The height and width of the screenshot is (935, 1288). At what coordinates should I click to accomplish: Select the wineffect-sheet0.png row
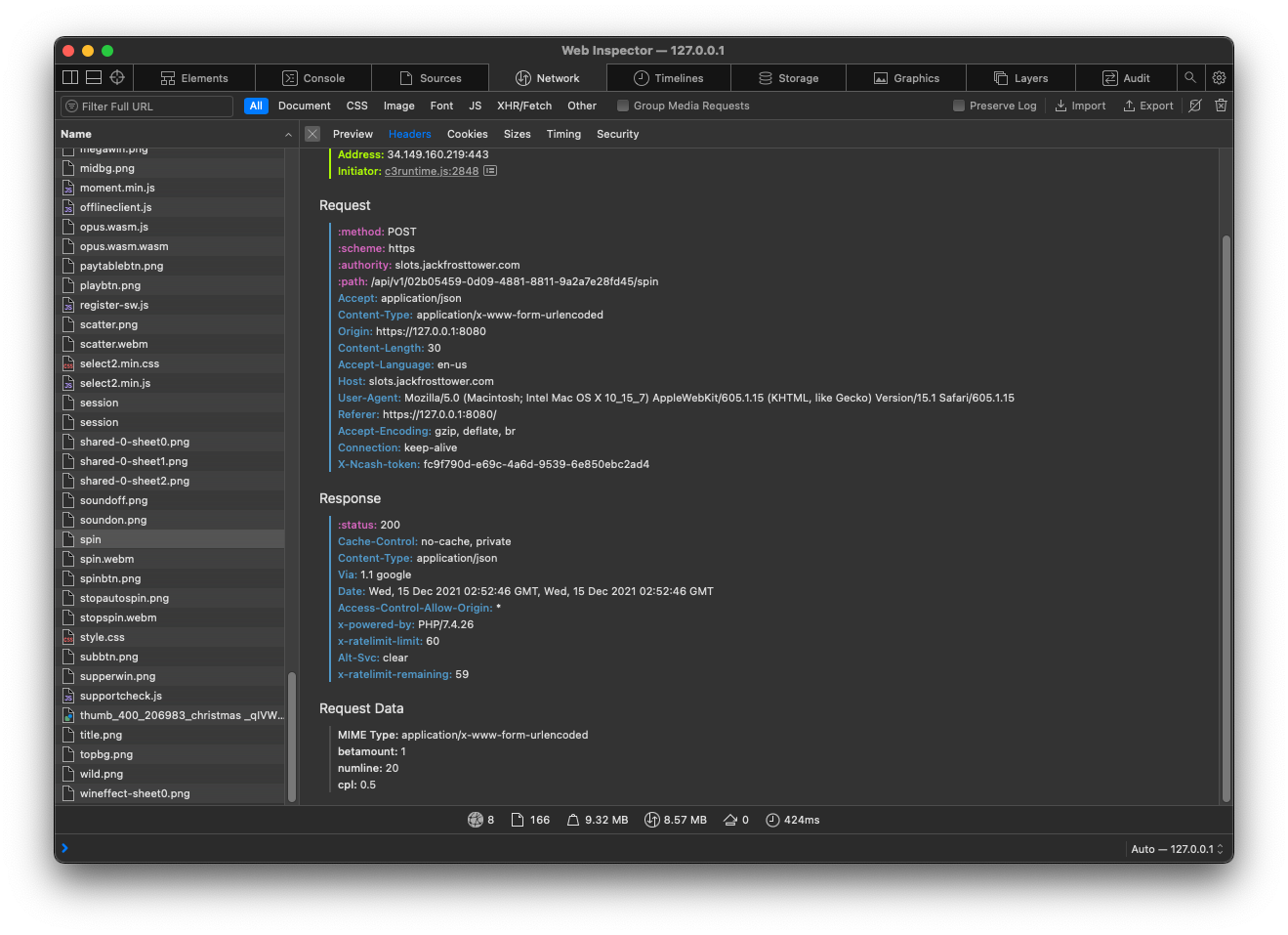(x=170, y=793)
